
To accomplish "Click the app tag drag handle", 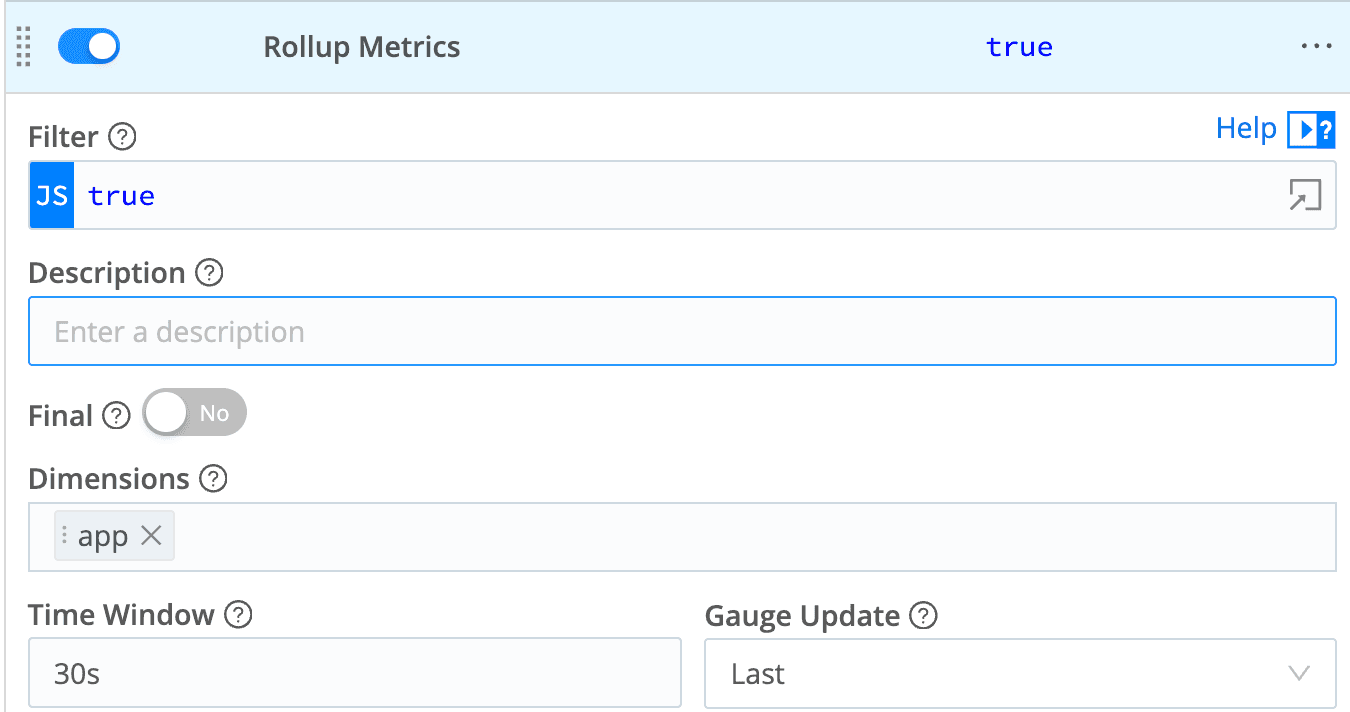I will point(65,536).
